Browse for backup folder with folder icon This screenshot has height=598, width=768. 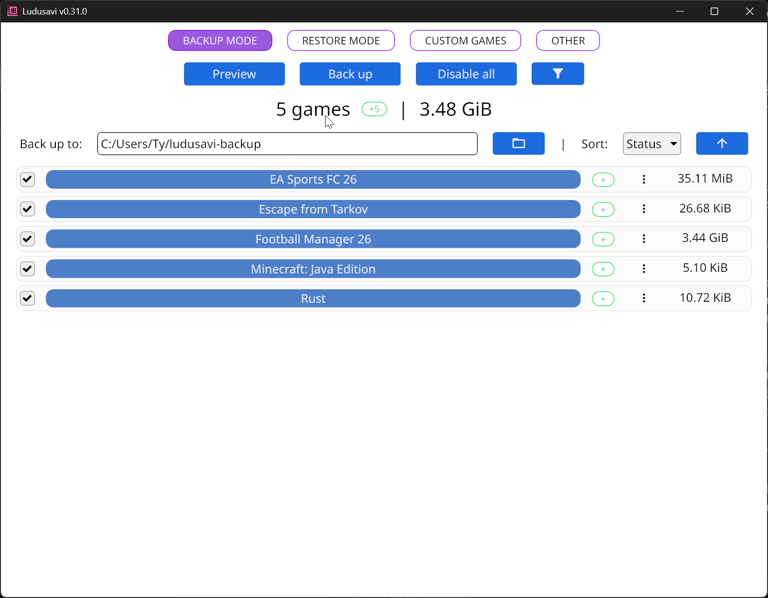click(518, 144)
